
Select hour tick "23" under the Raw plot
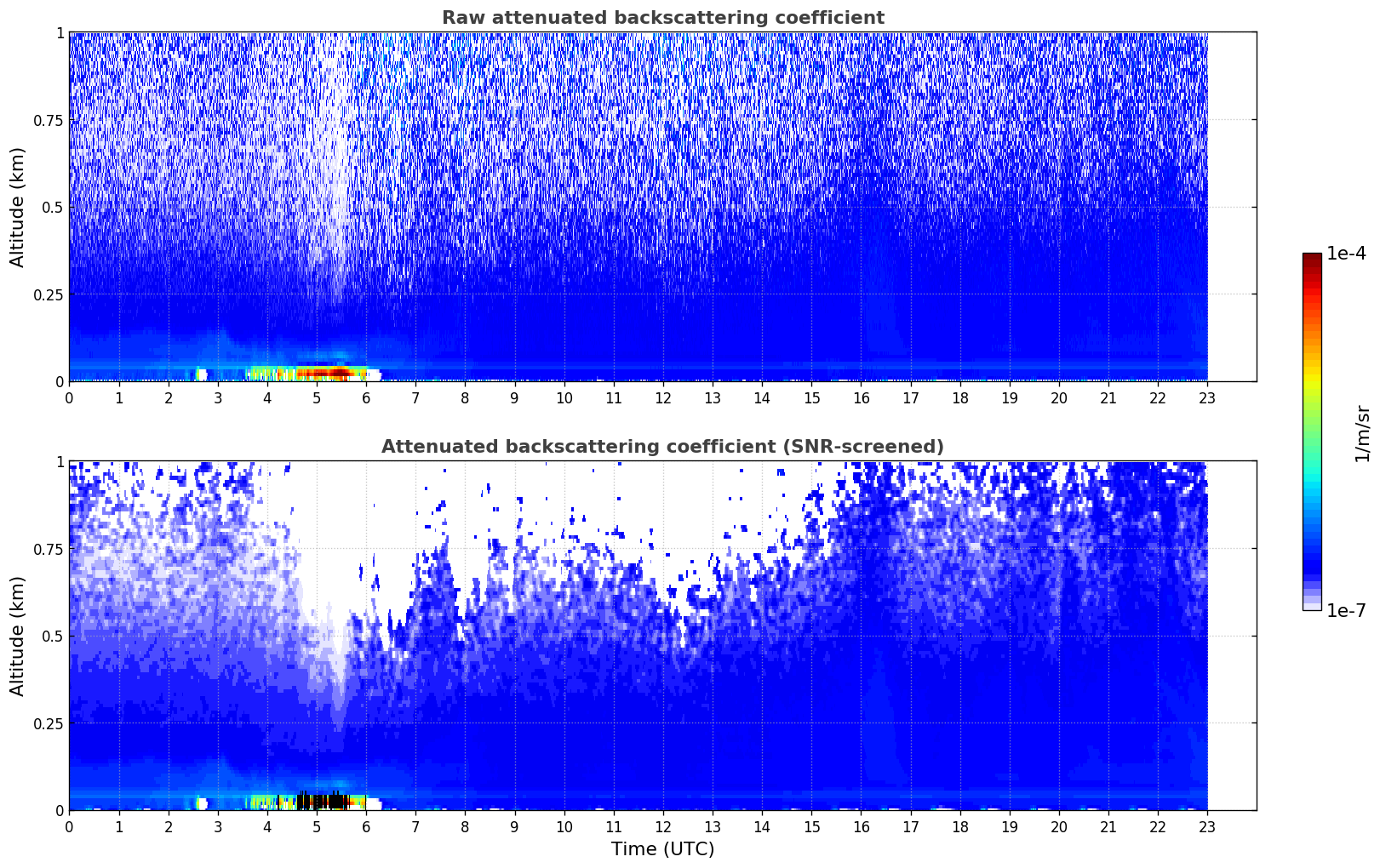[1207, 397]
